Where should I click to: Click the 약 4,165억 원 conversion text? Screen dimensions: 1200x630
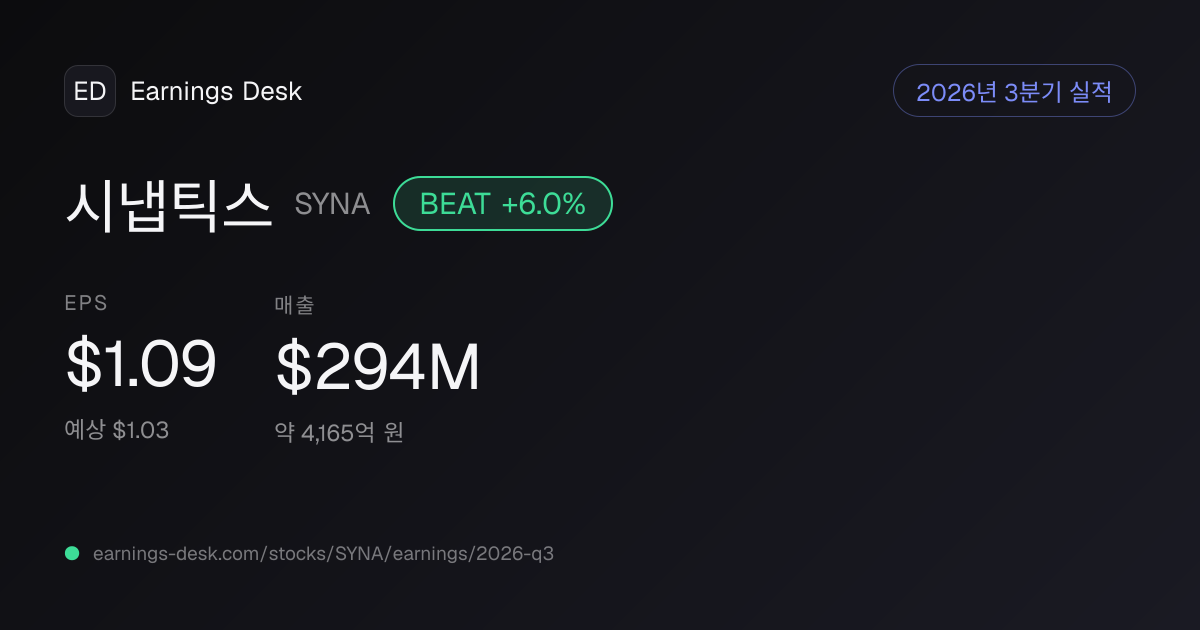339,433
